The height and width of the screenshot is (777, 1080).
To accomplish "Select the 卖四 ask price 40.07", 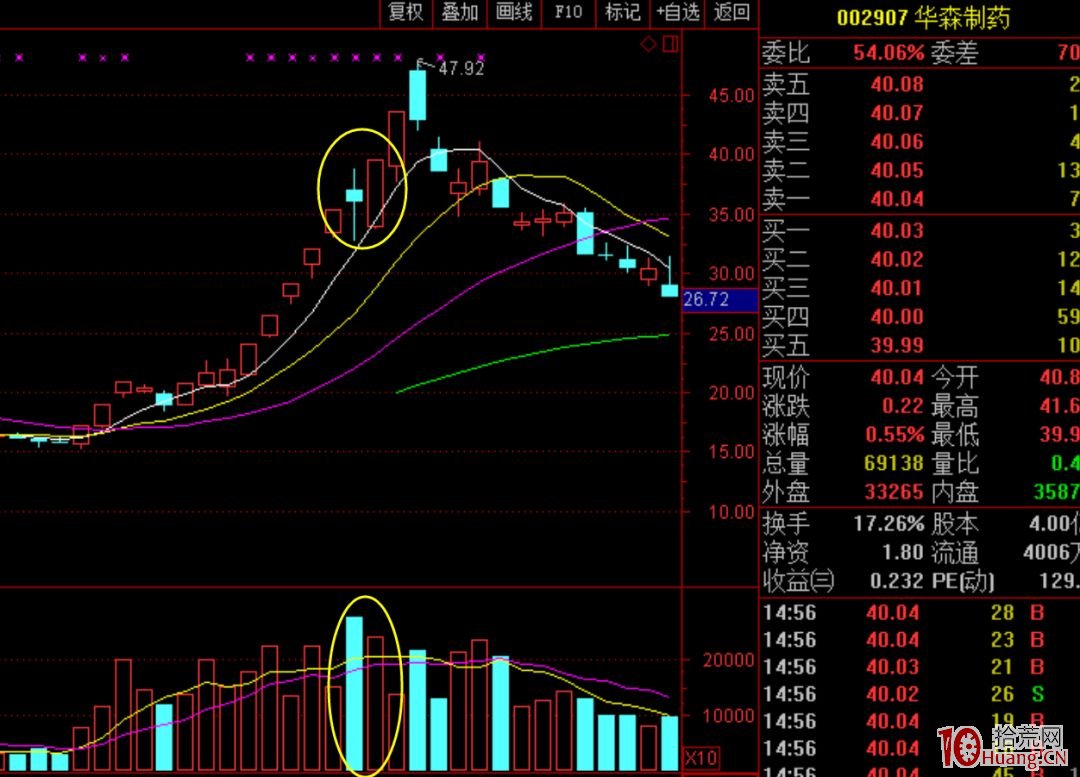I will point(896,113).
